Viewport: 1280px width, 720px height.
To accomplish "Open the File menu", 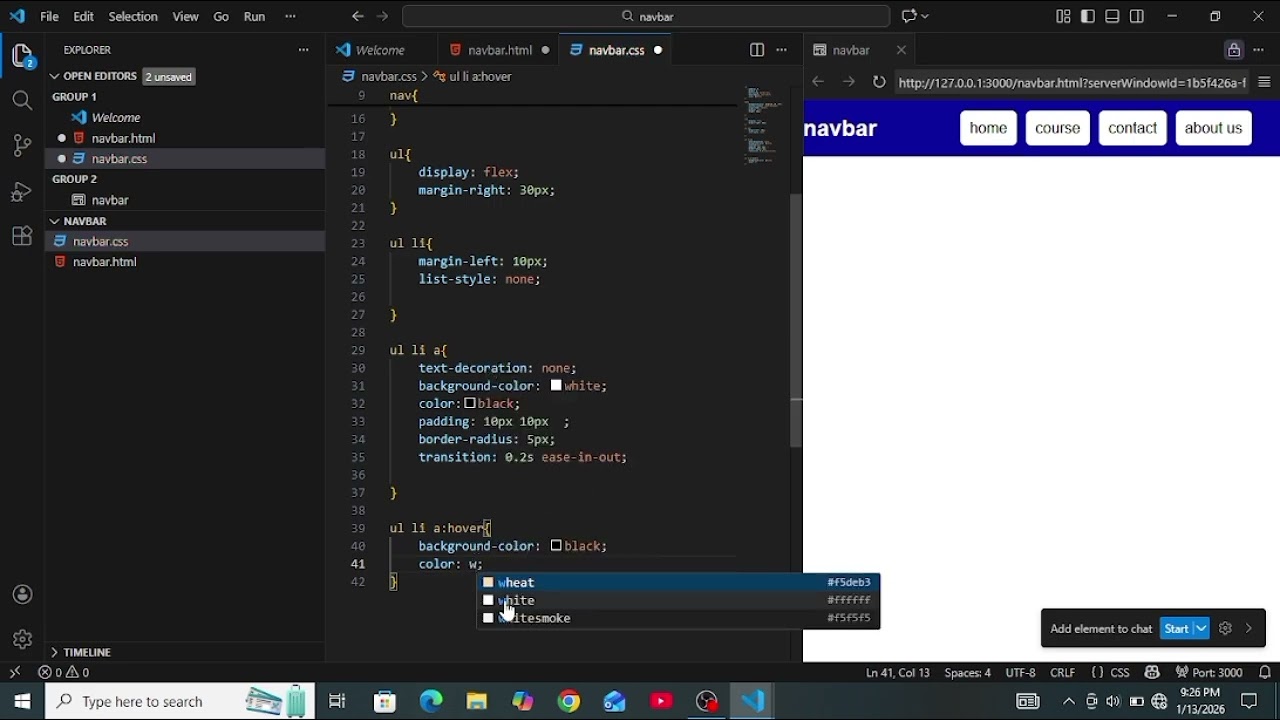I will (x=49, y=16).
